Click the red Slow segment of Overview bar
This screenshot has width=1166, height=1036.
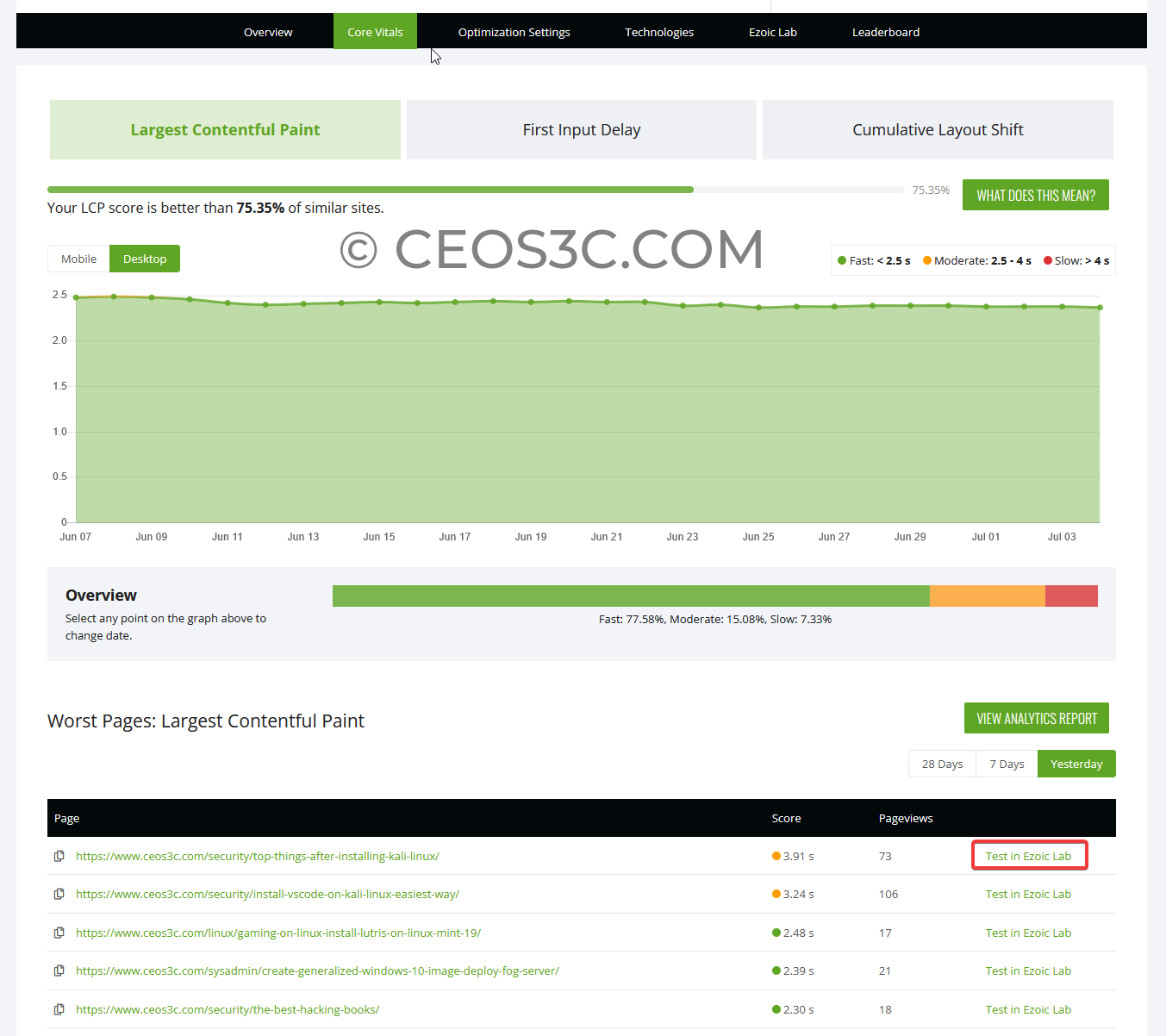tap(1071, 596)
